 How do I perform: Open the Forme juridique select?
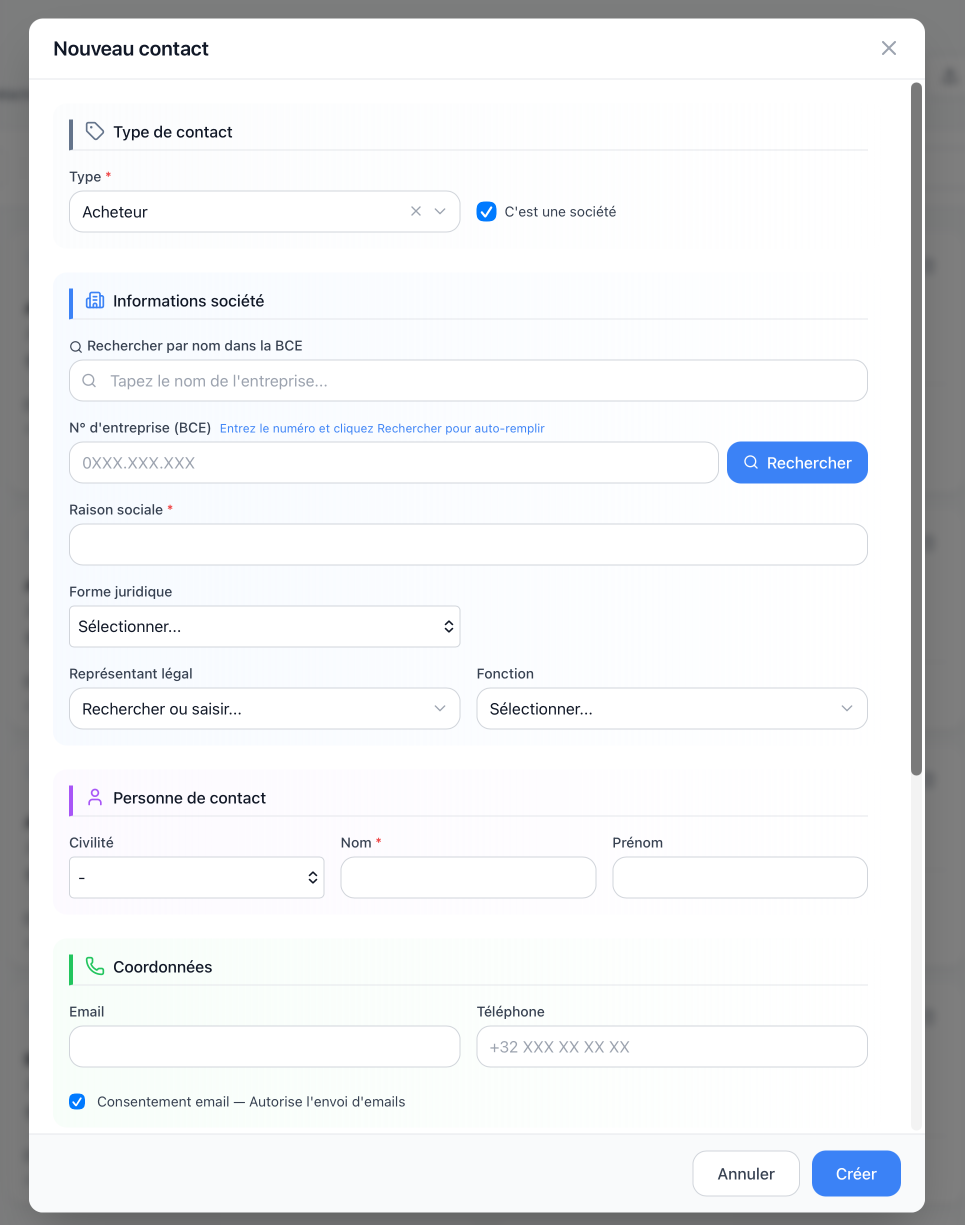(264, 627)
